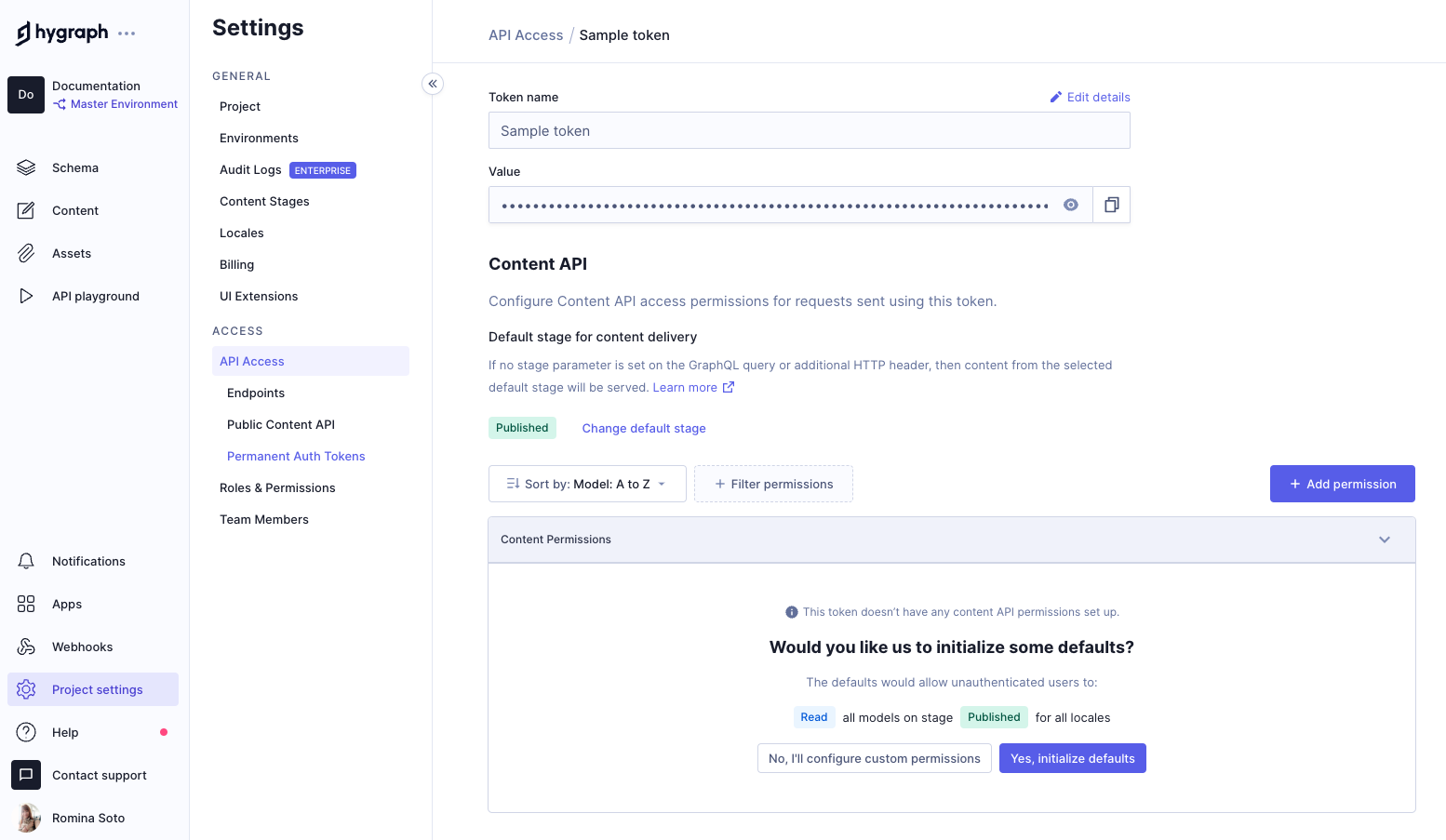Copy token value with clipboard icon
The height and width of the screenshot is (840, 1446).
[1111, 205]
